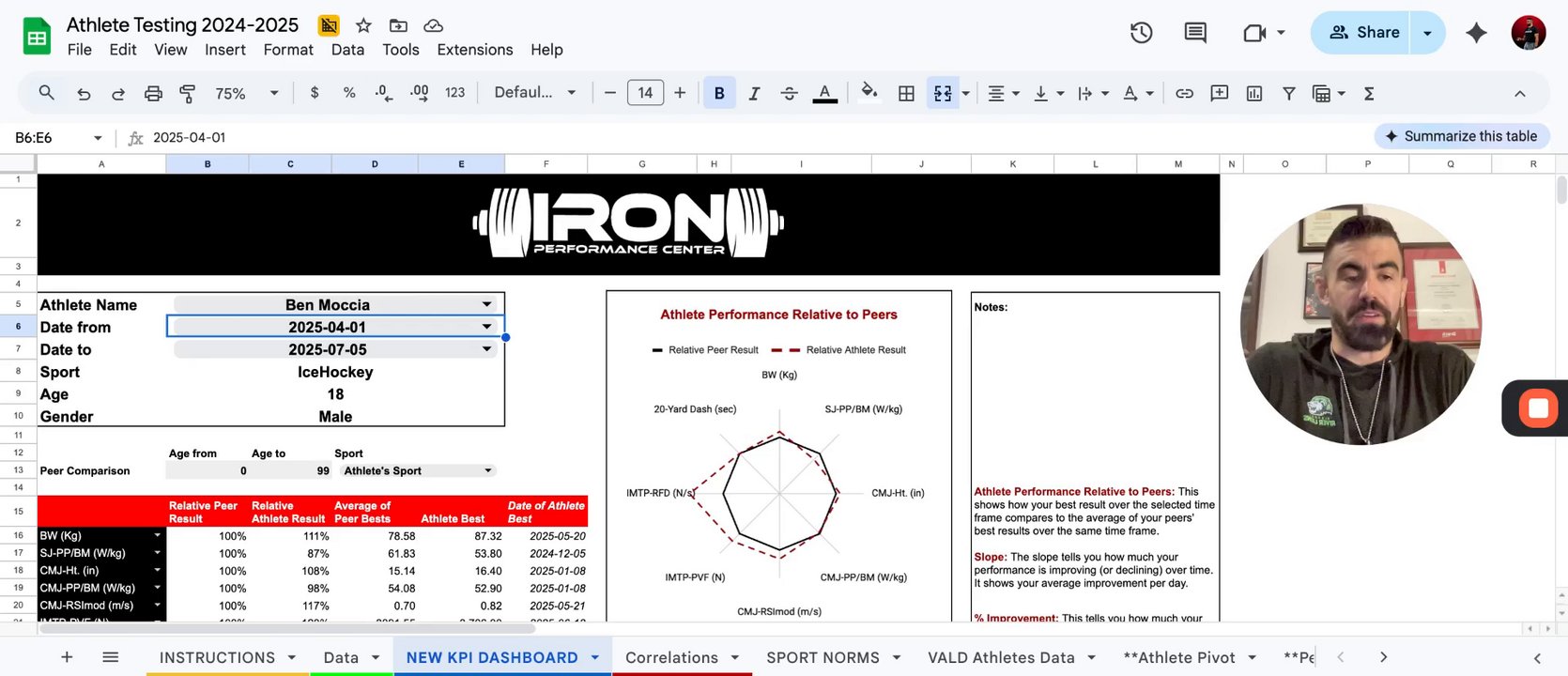Viewport: 1568px width, 676px height.
Task: Open the Insert menu
Action: pos(225,50)
